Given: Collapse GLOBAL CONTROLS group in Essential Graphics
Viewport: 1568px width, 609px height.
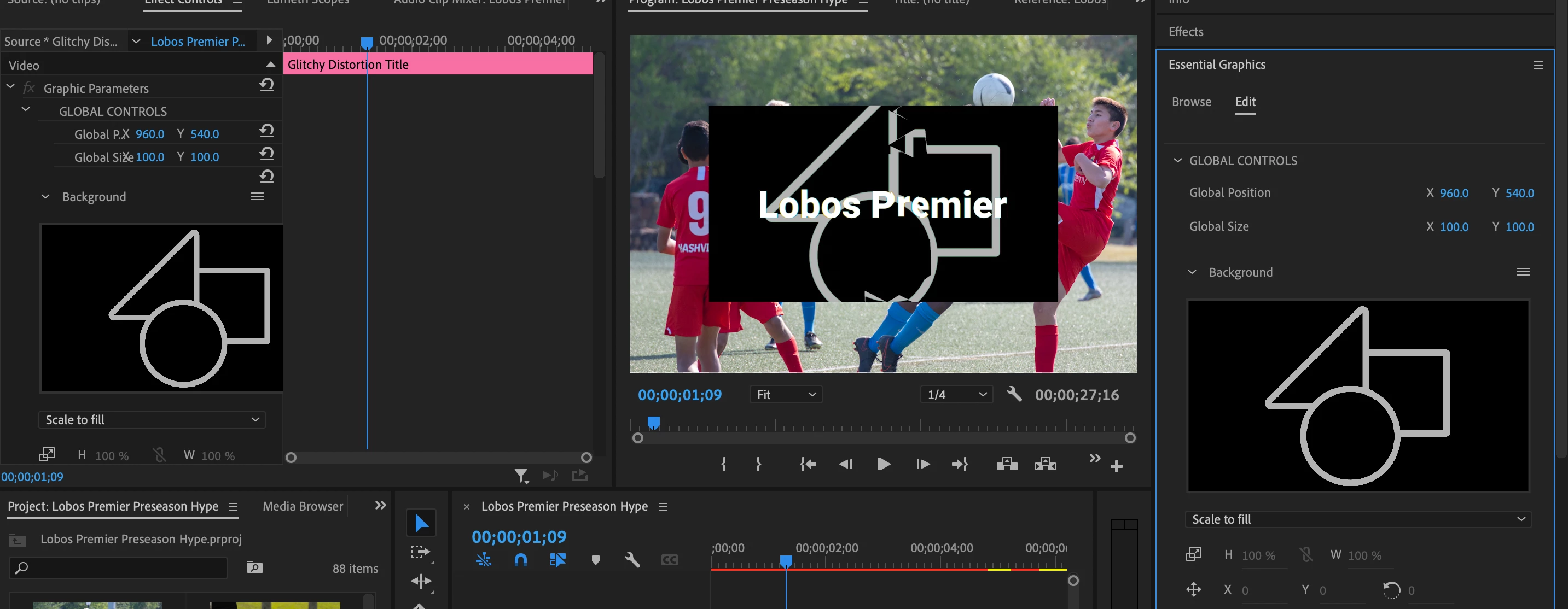Looking at the screenshot, I should pyautogui.click(x=1178, y=161).
